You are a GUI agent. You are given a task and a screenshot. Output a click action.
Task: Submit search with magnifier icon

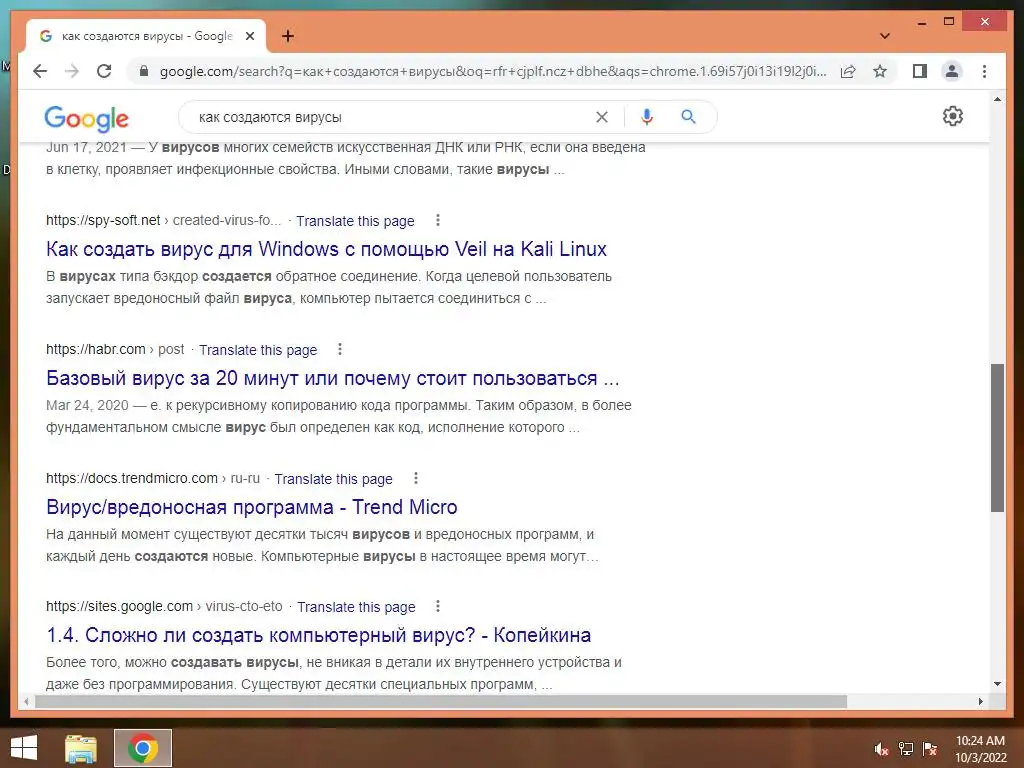tap(688, 117)
